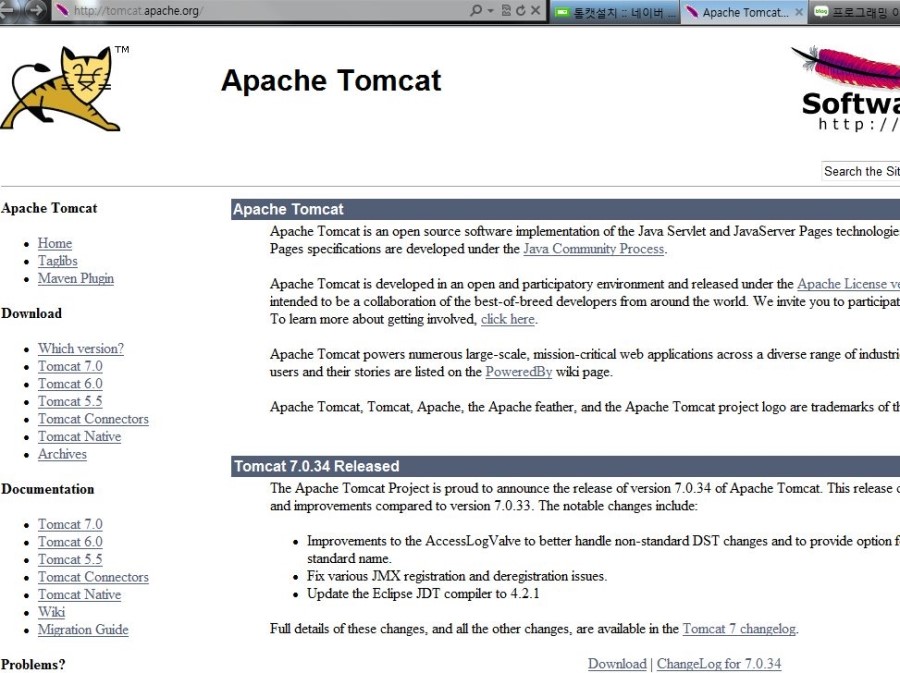Open Tomcat 7.0 under Download section

pos(70,366)
